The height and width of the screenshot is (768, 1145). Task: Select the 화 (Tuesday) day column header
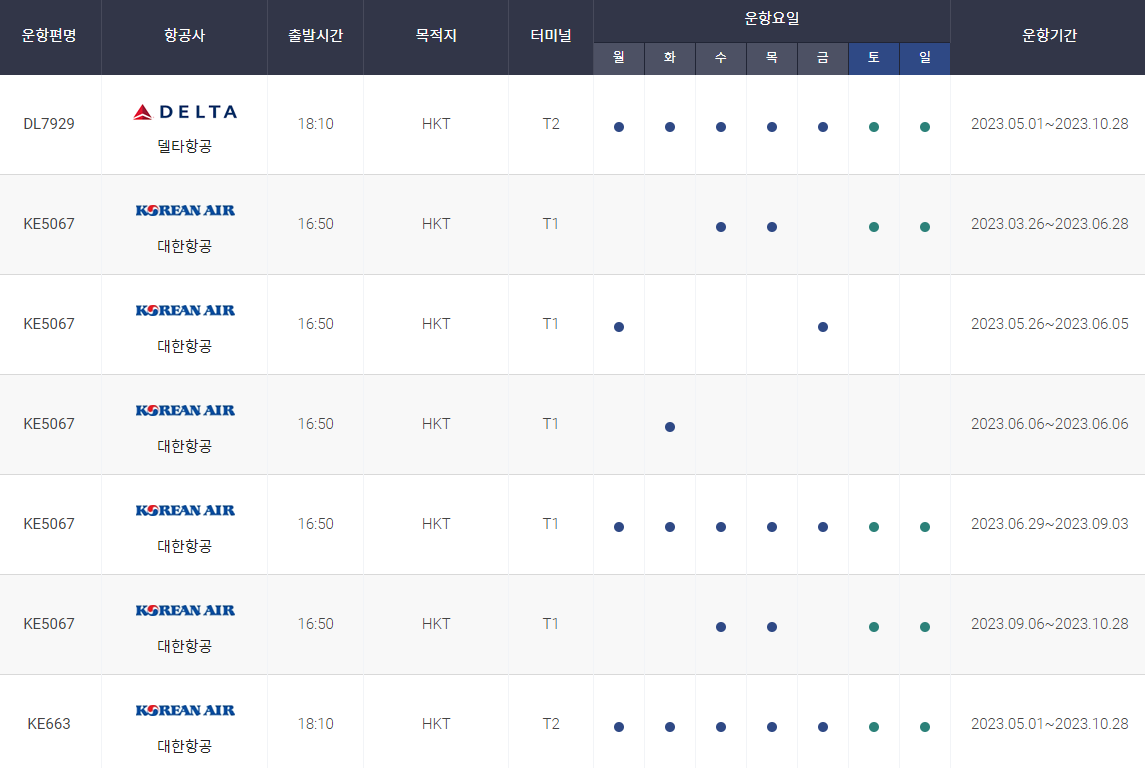coord(670,58)
